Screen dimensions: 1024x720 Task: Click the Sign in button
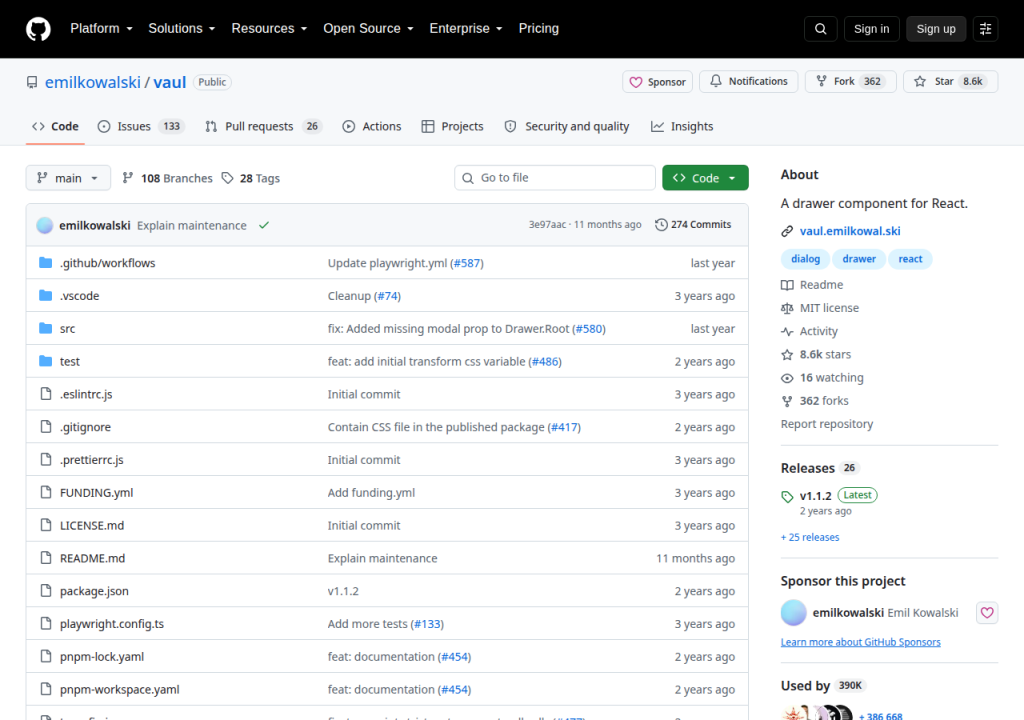(871, 29)
